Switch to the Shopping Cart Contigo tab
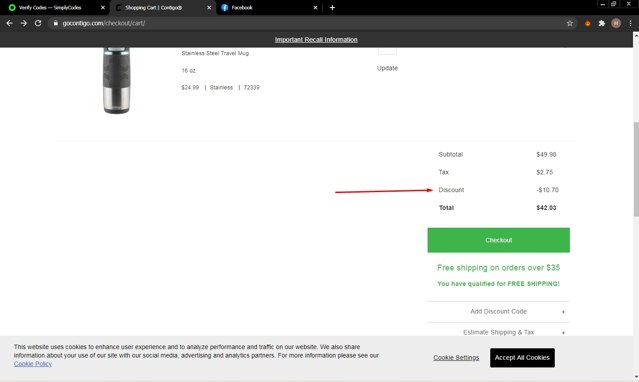The image size is (639, 382). coord(154,7)
